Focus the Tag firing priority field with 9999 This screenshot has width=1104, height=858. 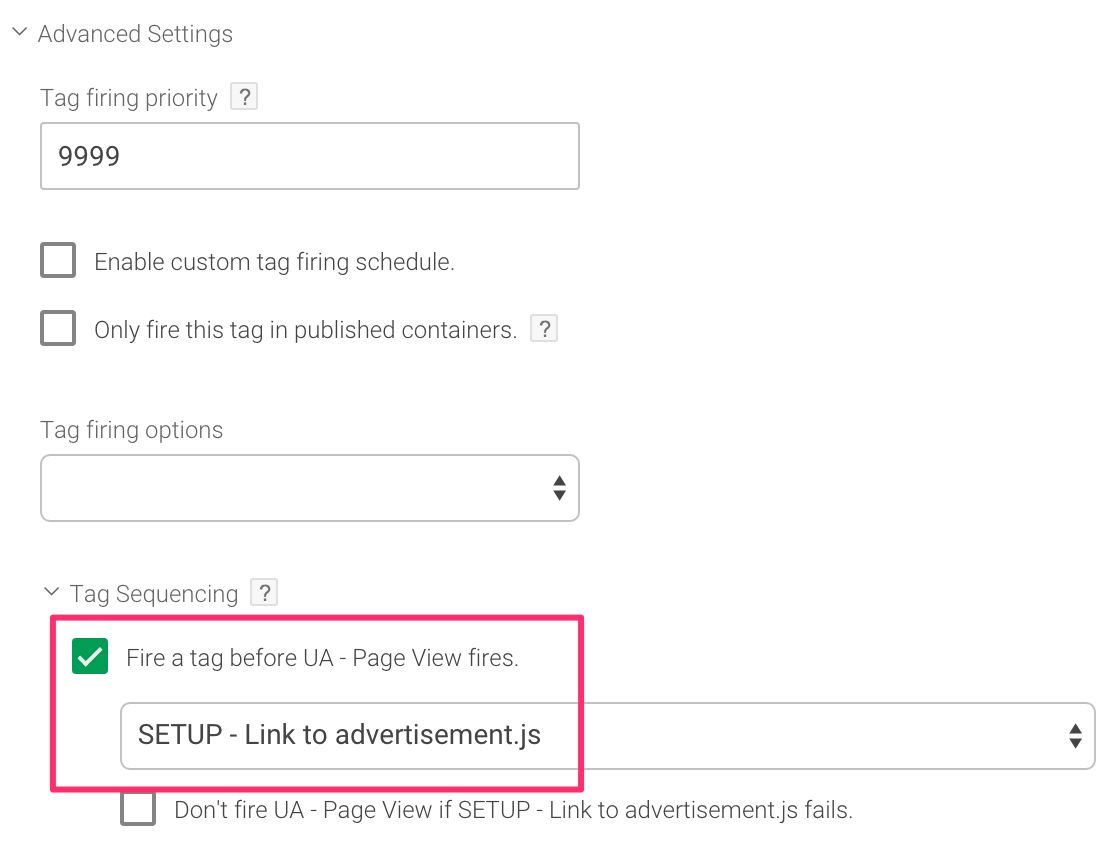pyautogui.click(x=310, y=156)
